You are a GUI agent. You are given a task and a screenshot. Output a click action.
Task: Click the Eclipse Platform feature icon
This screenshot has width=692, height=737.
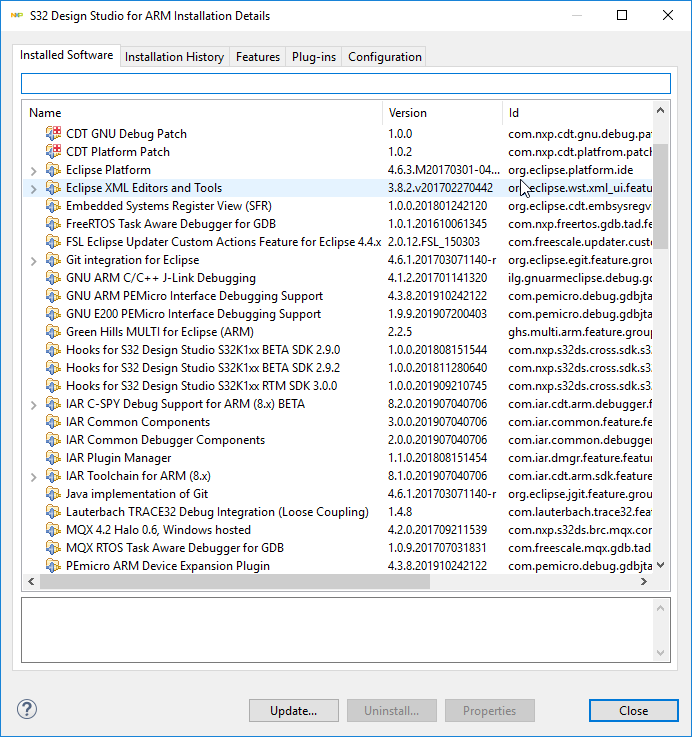pyautogui.click(x=53, y=170)
